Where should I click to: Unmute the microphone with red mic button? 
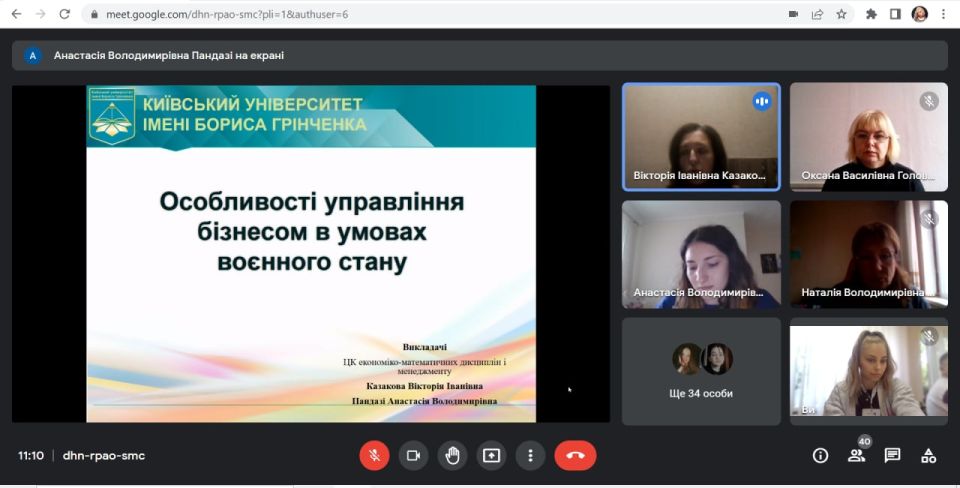(374, 456)
